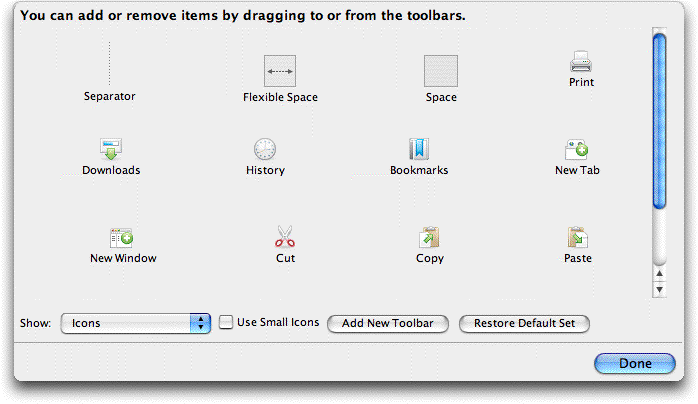Enable the Use Small Icons checkbox

tap(226, 322)
